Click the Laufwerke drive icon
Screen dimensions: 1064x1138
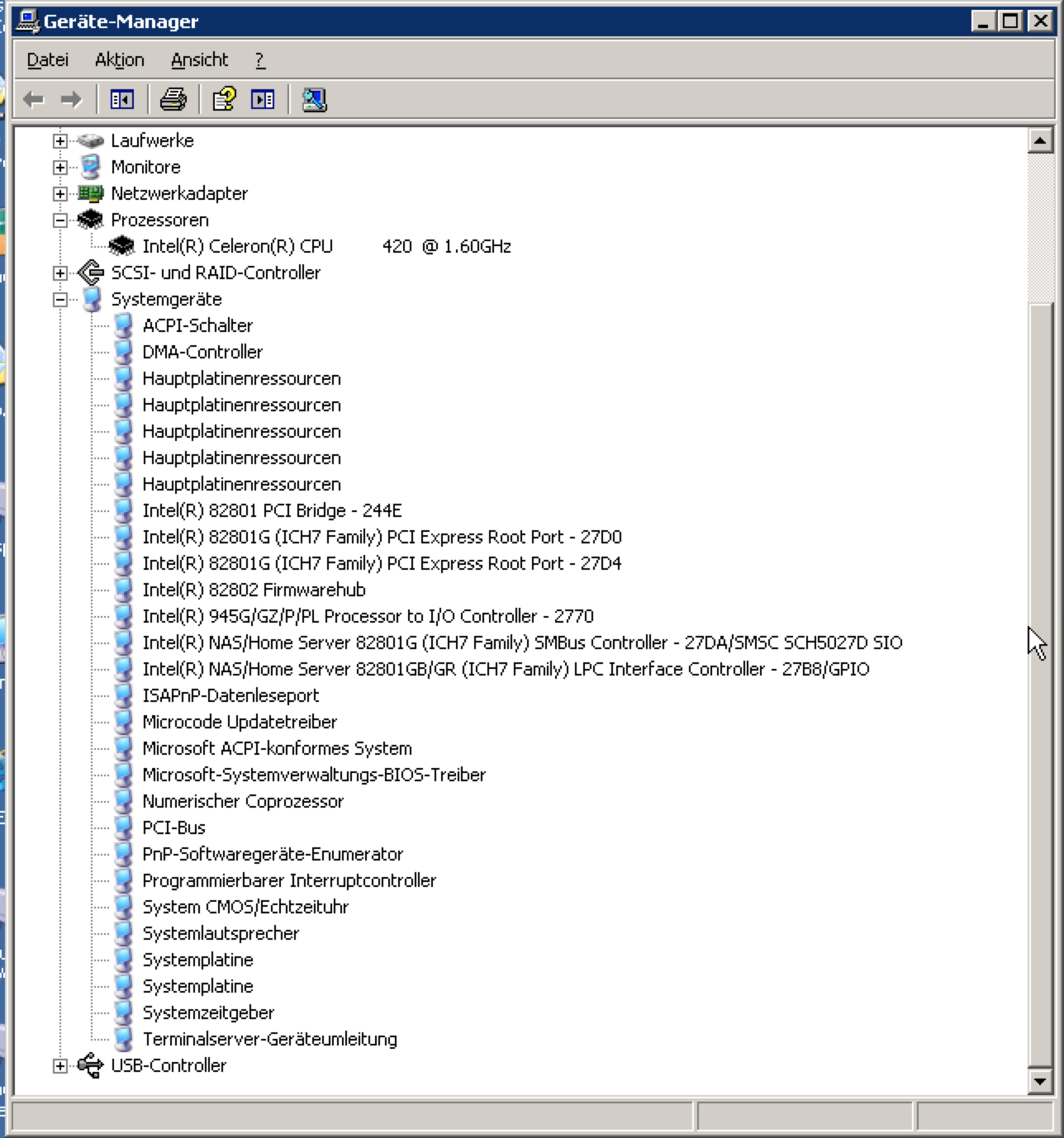coord(90,140)
